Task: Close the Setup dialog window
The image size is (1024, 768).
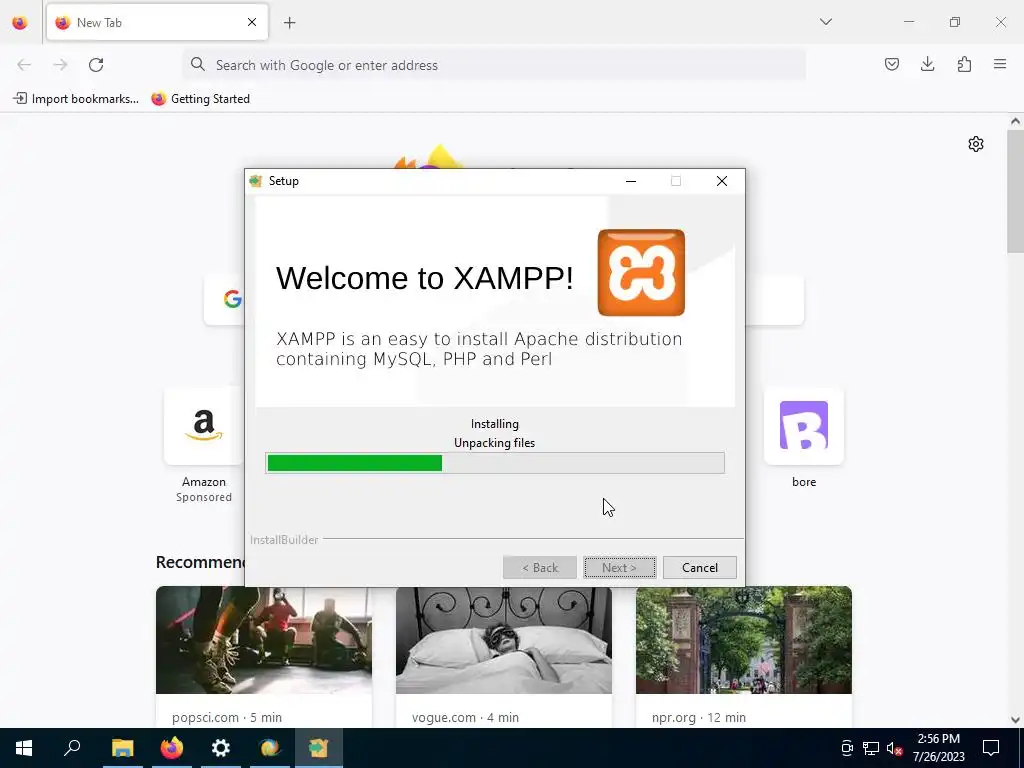Action: [722, 181]
